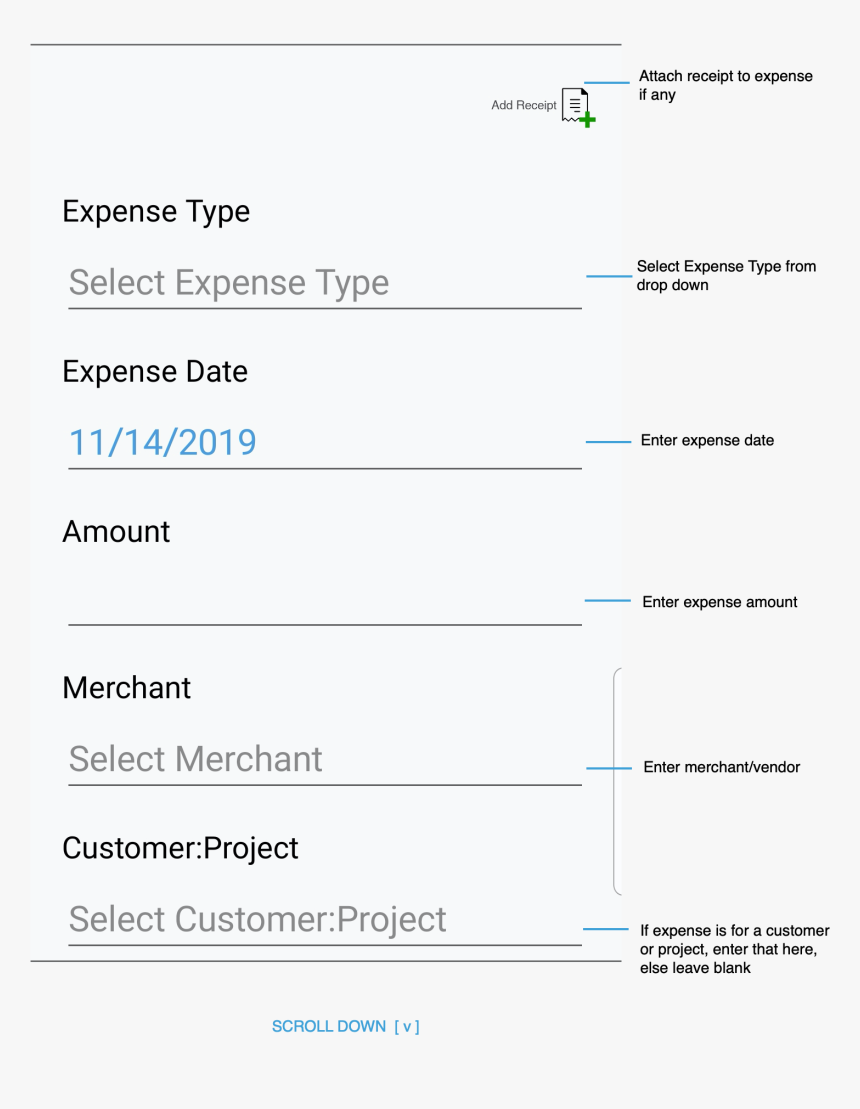Click the 'Enter merchant/vendor' annotation
Image resolution: width=860 pixels, height=1109 pixels.
pos(721,767)
